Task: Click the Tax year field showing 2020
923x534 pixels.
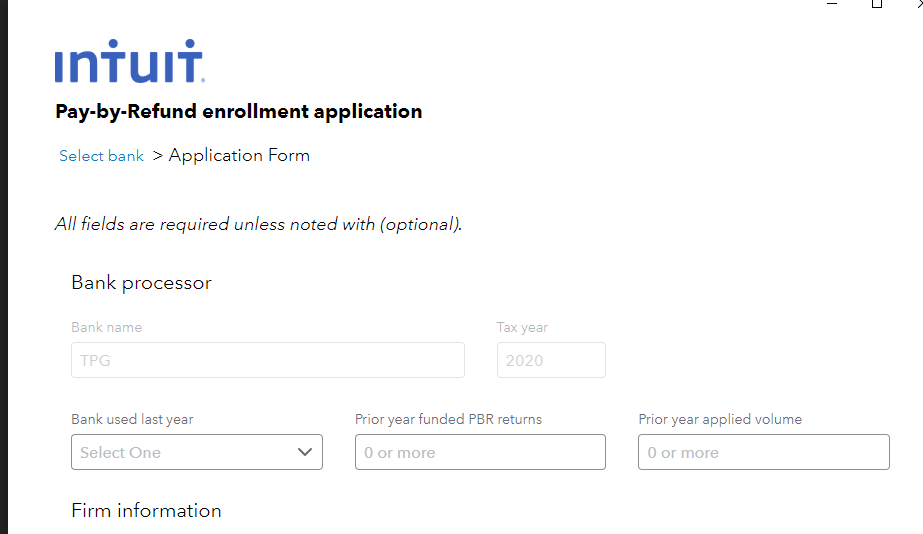Action: coord(550,360)
